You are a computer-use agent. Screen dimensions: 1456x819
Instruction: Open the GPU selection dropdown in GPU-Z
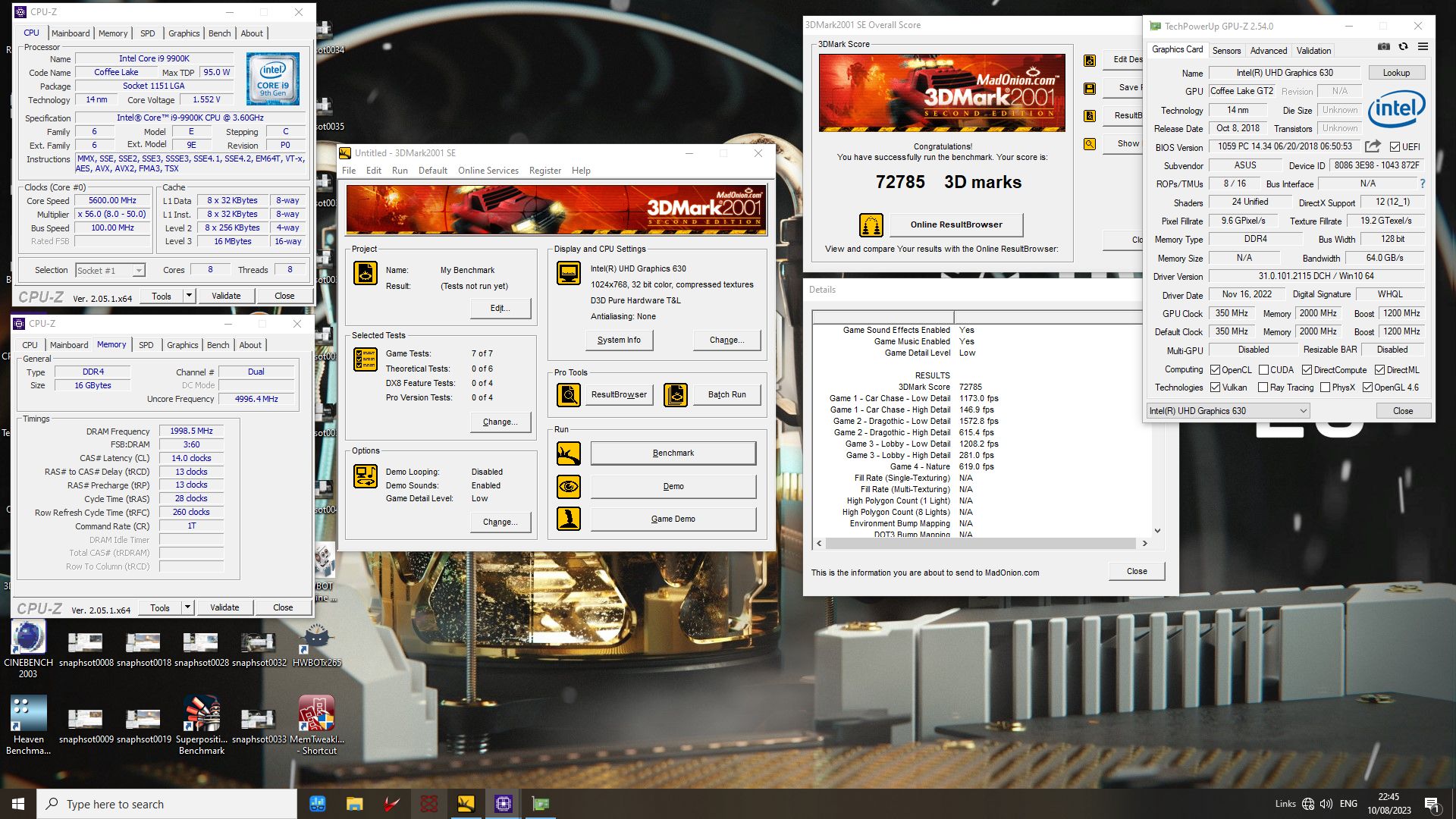point(1228,411)
